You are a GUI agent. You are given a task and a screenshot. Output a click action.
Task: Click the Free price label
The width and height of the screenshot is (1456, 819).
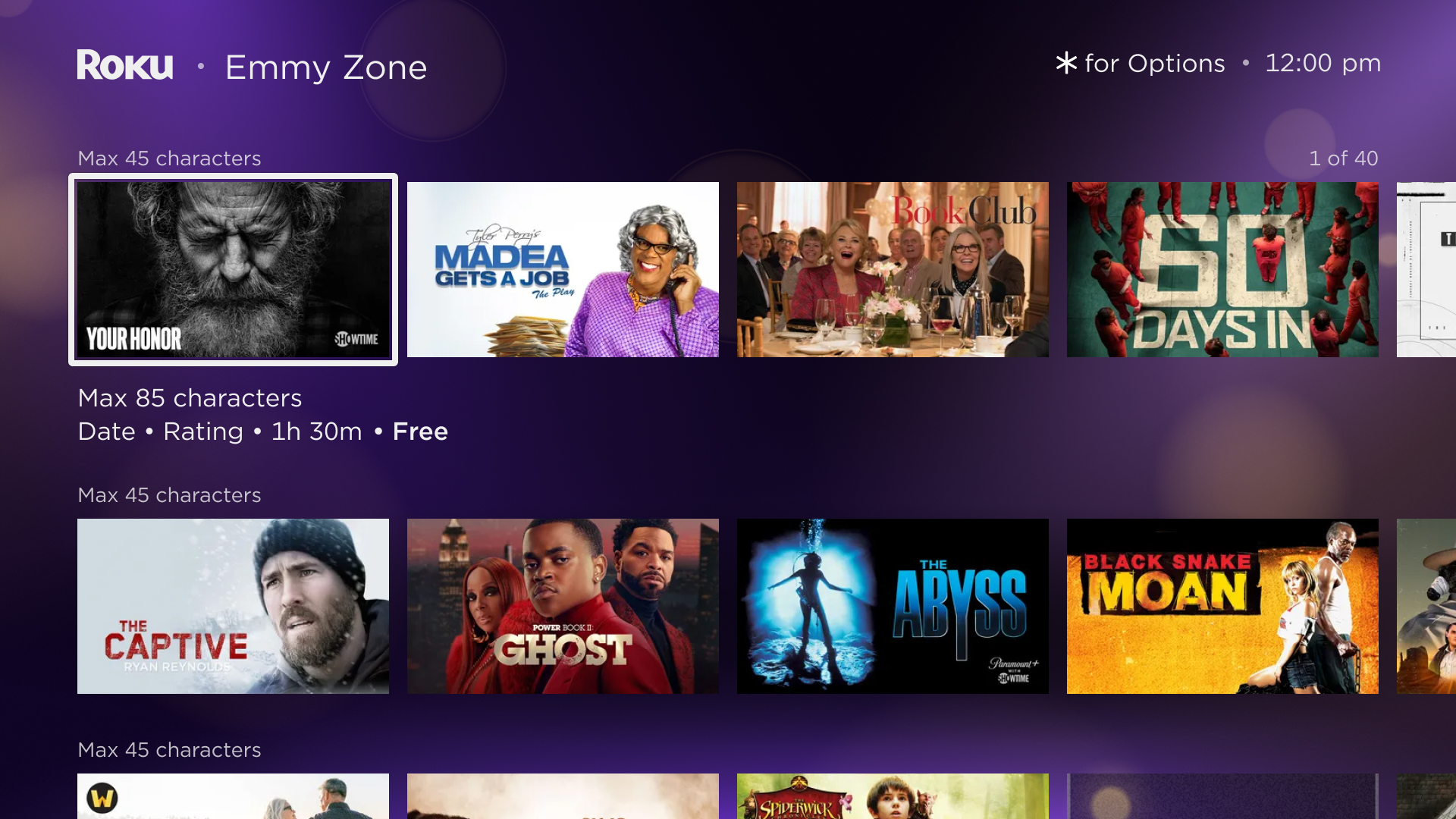(420, 431)
